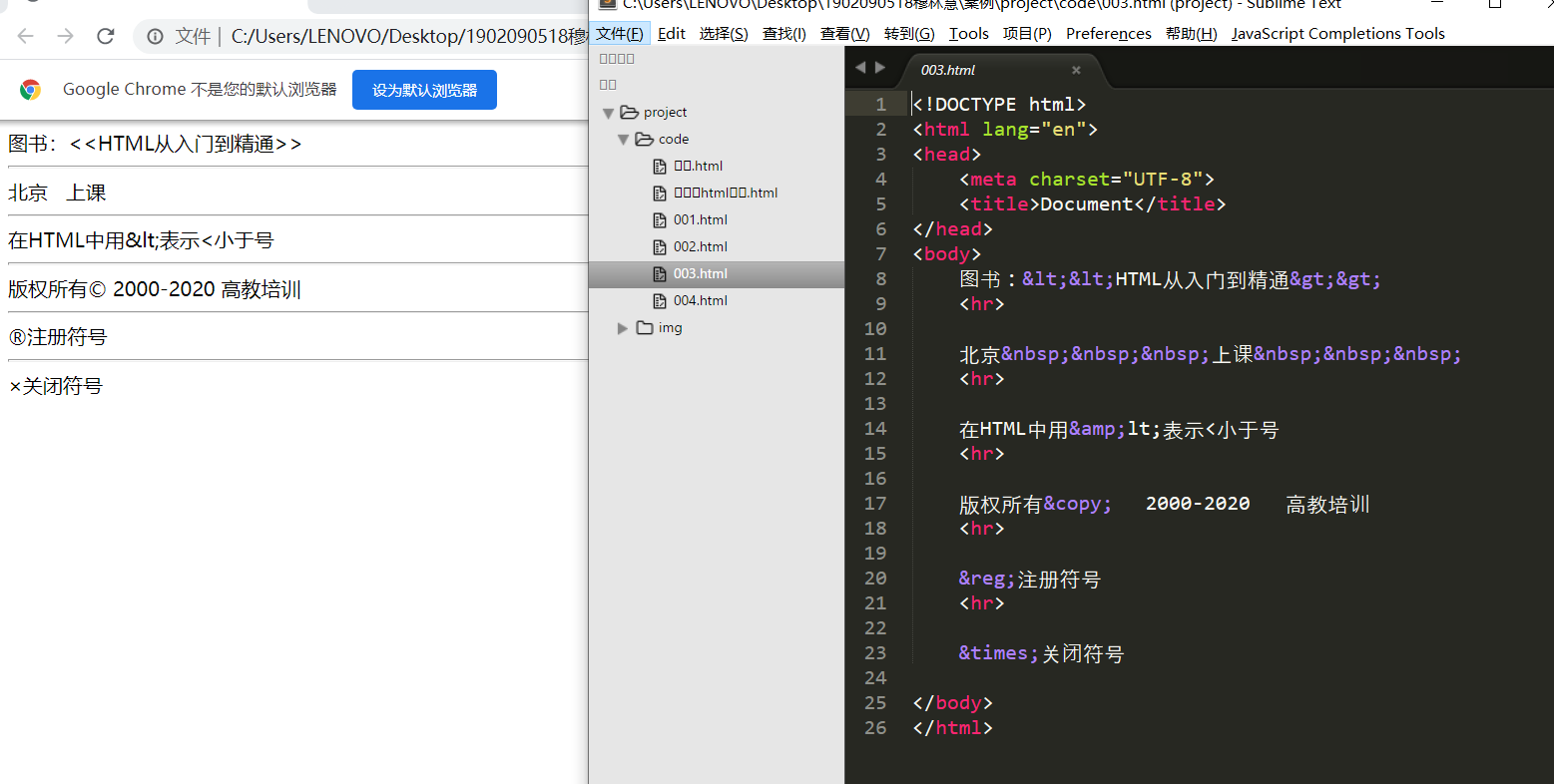Viewport: 1554px width, 784px height.
Task: Open the 查找(I) menu
Action: pos(784,33)
